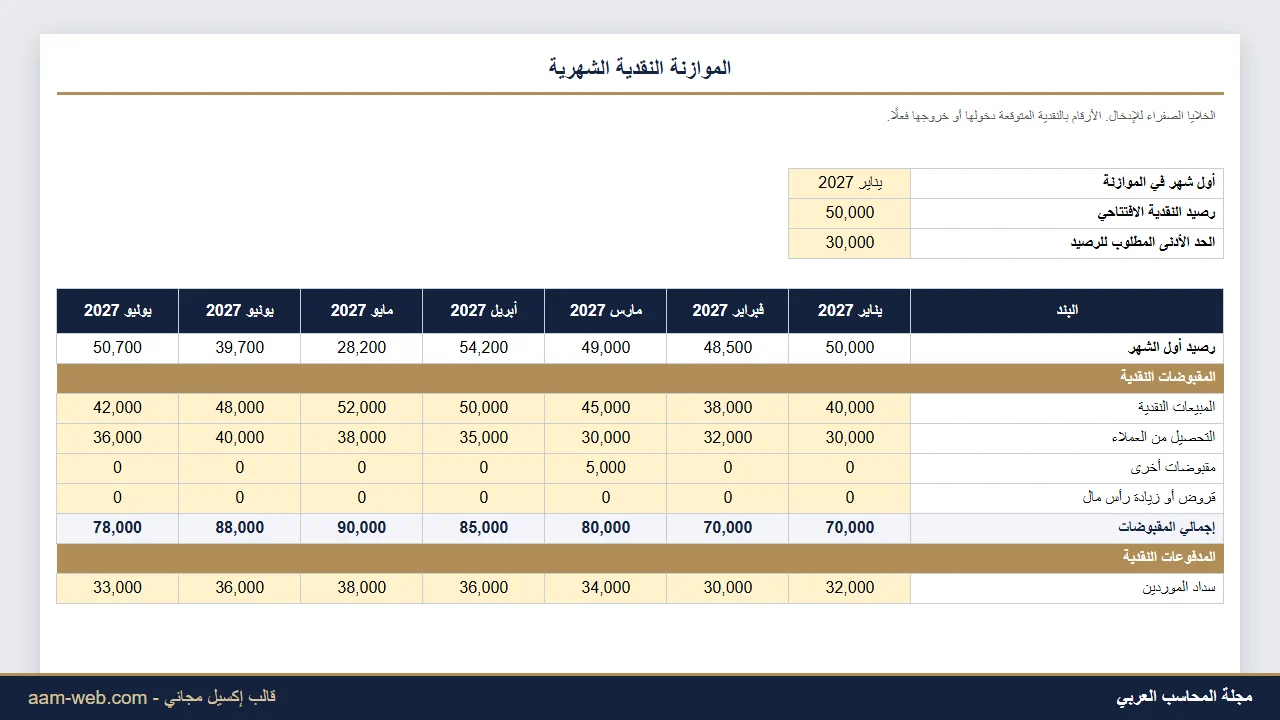Select the يناير 2027 column header in the table
Screen dimensions: 1280x720
point(850,311)
